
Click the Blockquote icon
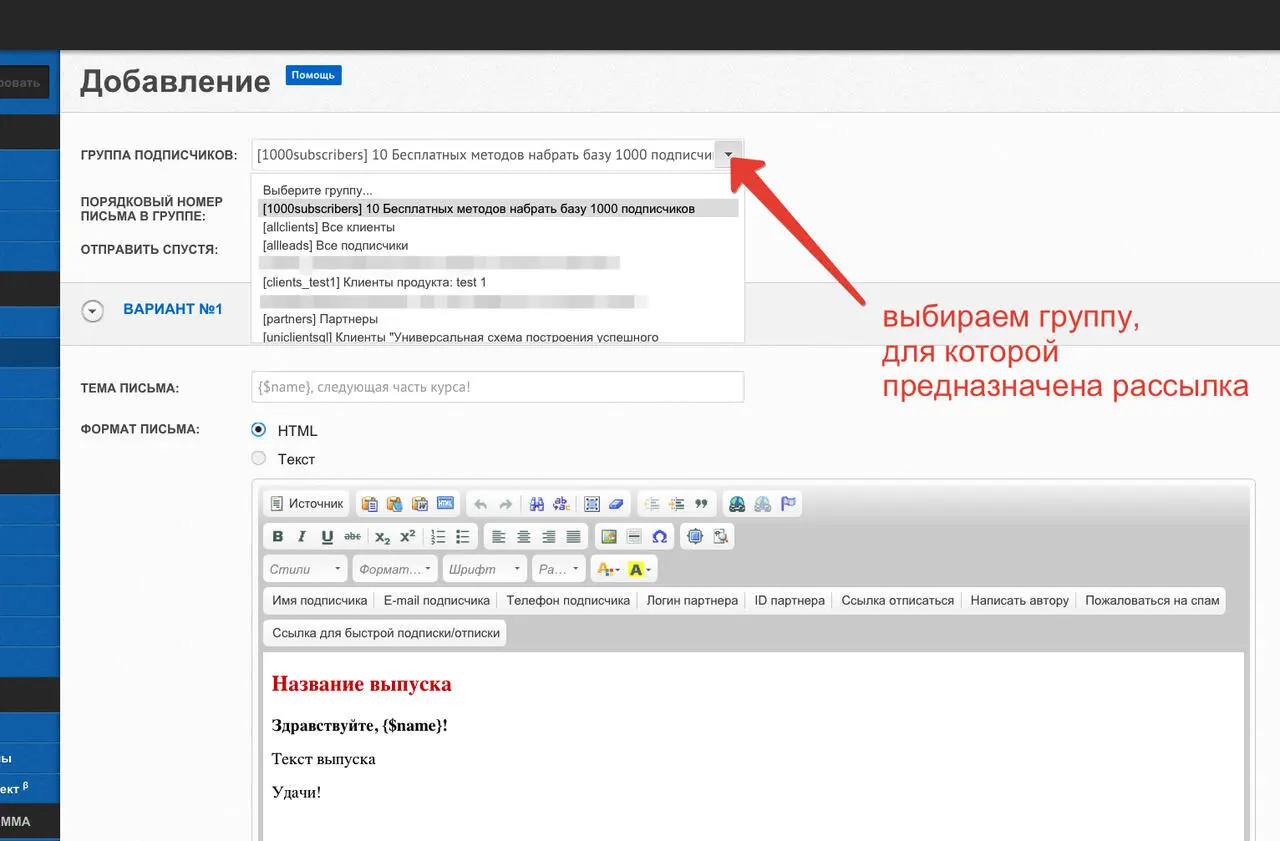point(701,504)
